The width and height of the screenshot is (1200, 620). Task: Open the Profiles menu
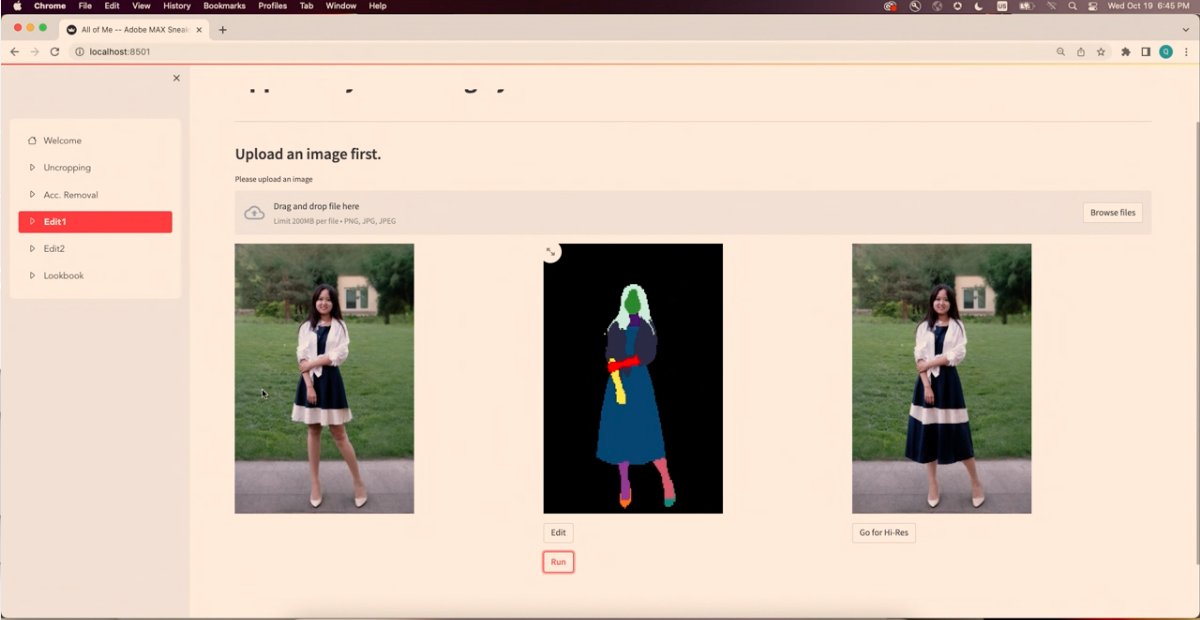coord(273,6)
